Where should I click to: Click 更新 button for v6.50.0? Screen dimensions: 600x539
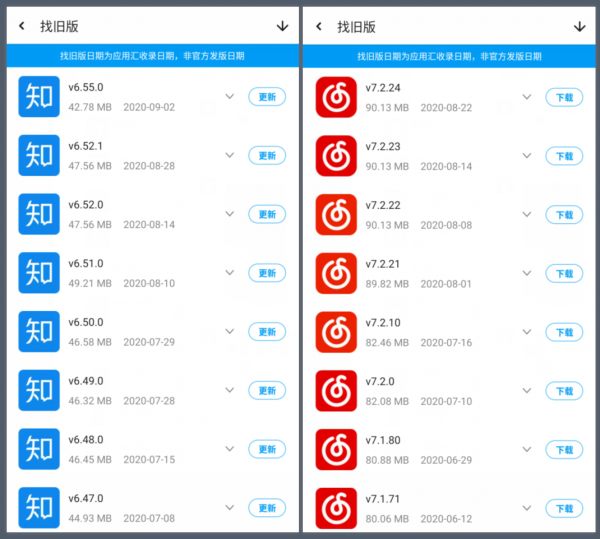pyautogui.click(x=267, y=332)
